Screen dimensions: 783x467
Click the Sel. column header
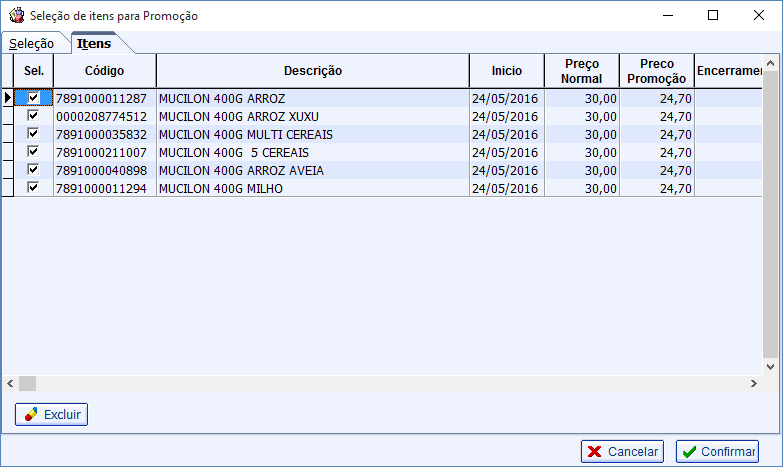(x=34, y=71)
